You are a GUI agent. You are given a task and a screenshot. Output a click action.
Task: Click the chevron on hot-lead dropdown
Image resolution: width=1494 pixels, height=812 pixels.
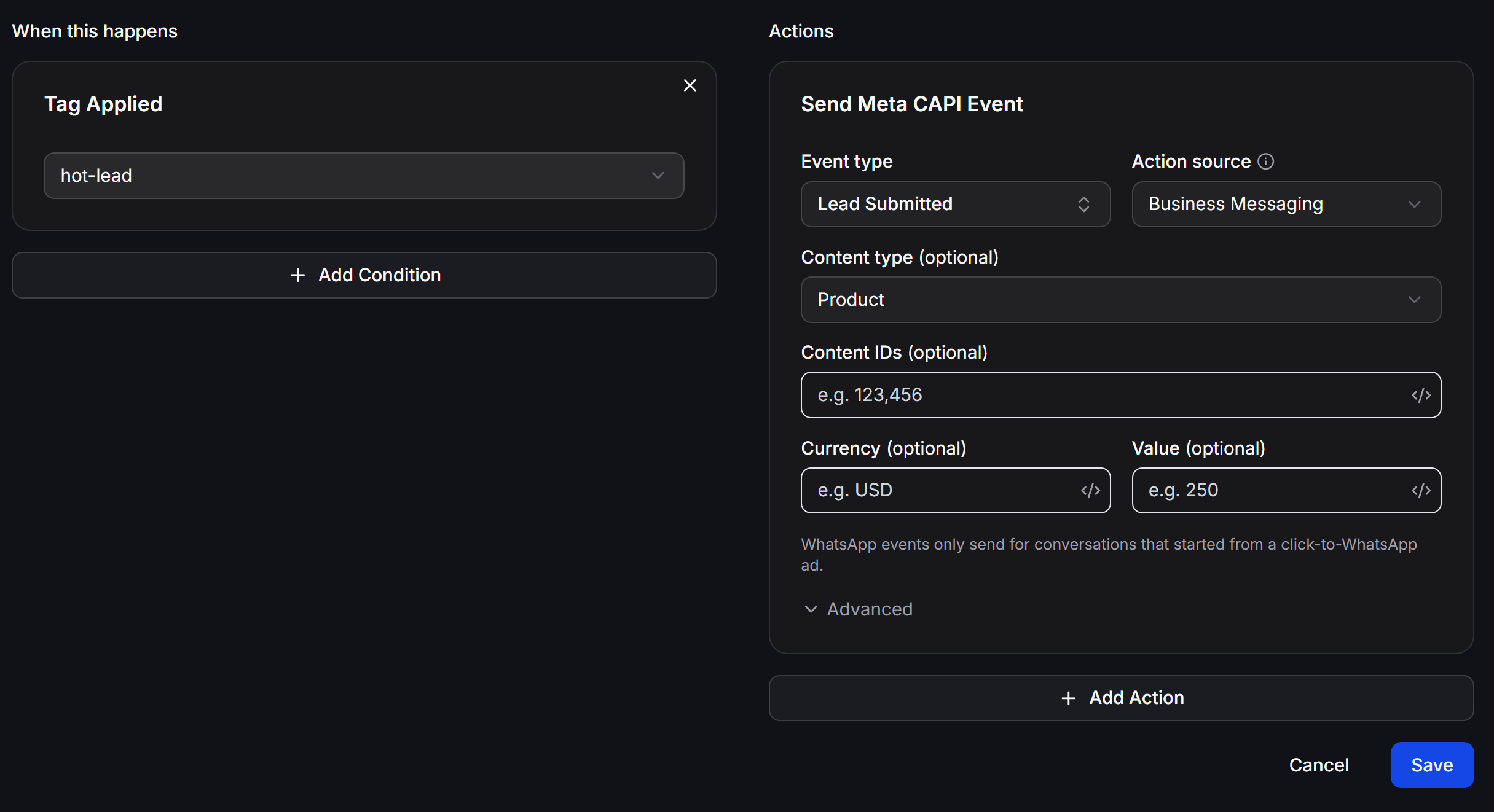click(658, 176)
